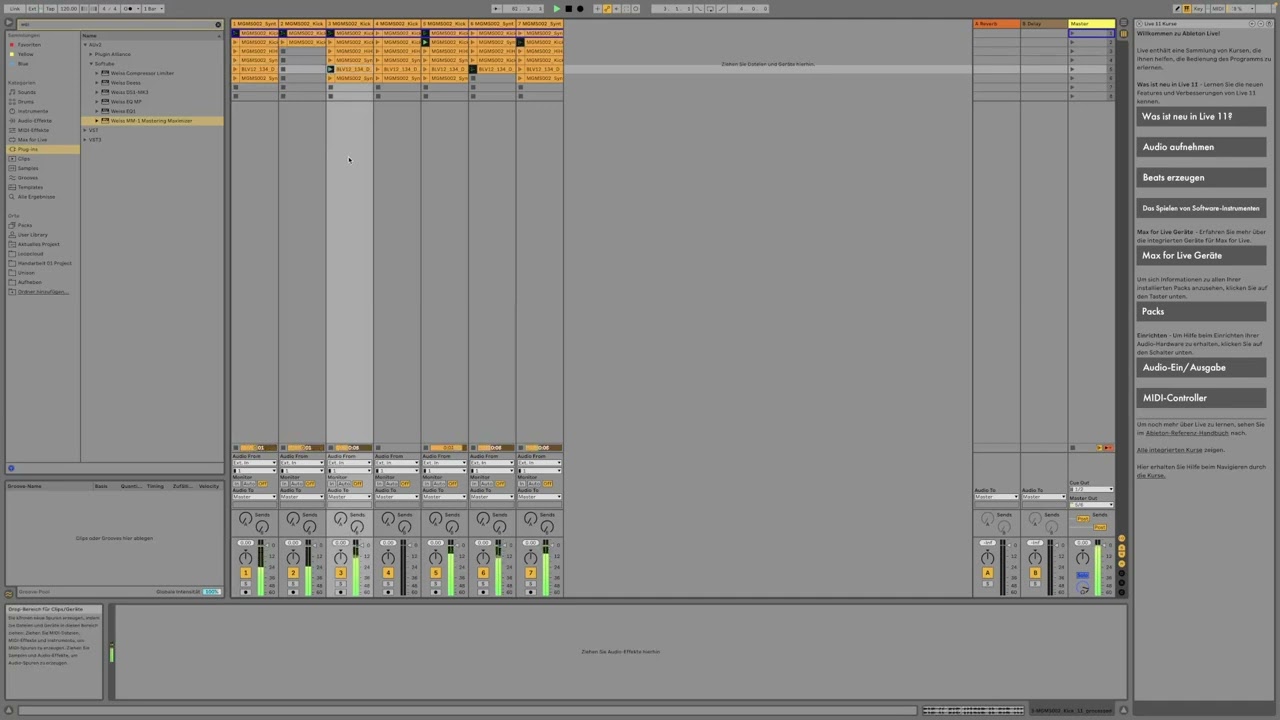
Task: Select the A Reverb return track header
Action: (x=996, y=24)
